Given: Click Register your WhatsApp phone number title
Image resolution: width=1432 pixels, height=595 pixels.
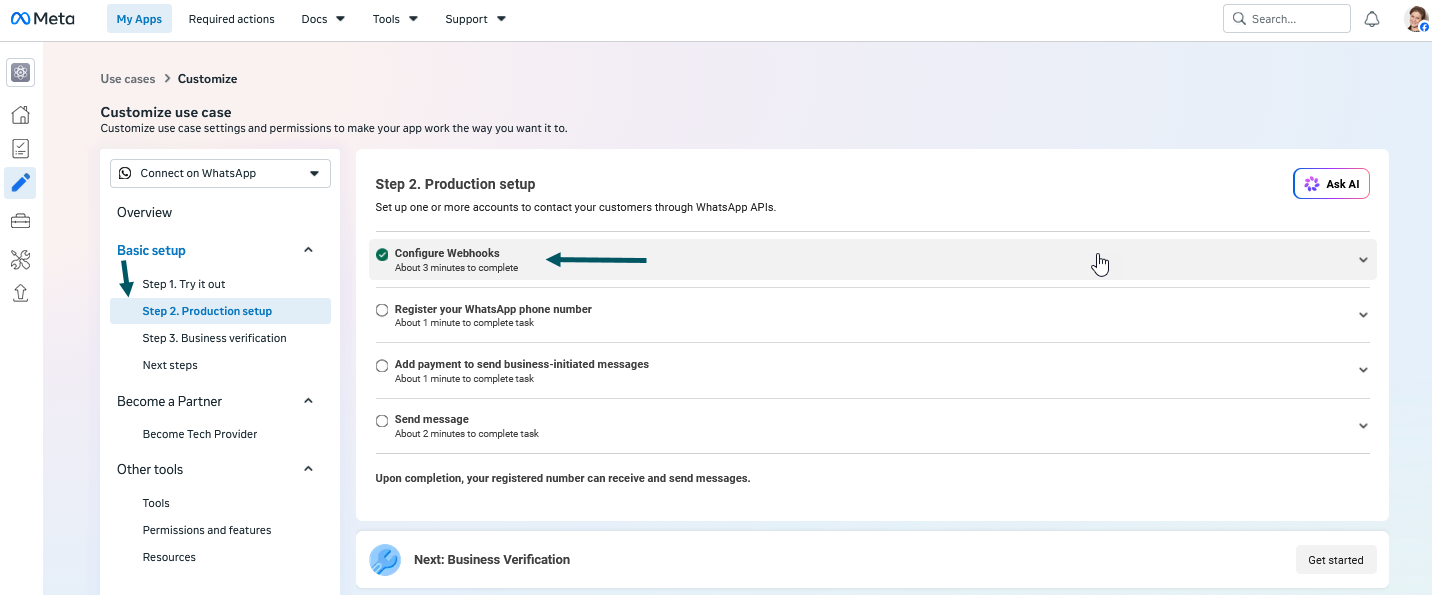Looking at the screenshot, I should (493, 309).
